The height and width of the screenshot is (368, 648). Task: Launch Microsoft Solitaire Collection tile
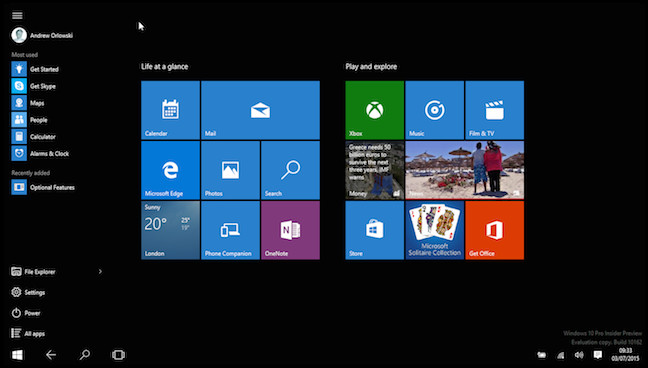point(434,230)
